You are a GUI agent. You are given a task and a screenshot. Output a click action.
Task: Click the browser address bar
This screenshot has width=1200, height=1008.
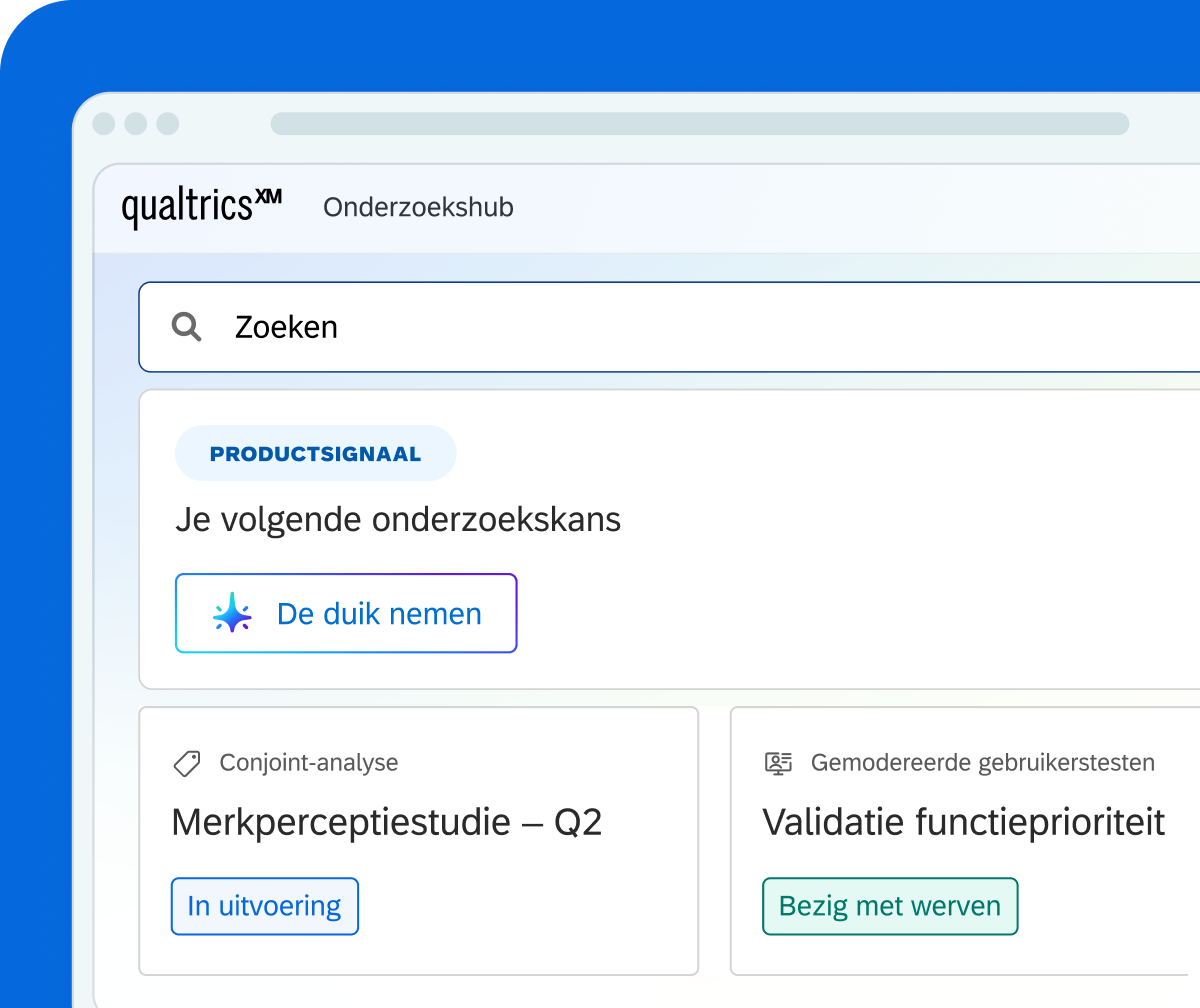(x=700, y=124)
